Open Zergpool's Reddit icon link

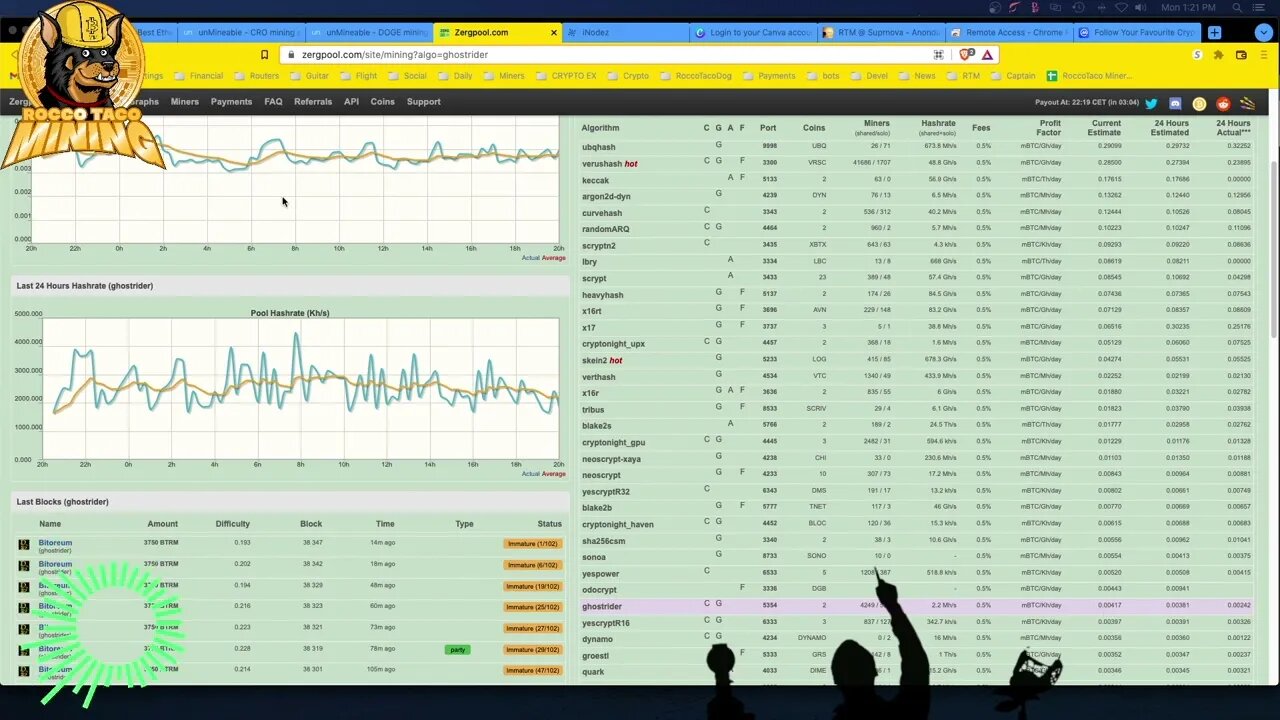1223,103
